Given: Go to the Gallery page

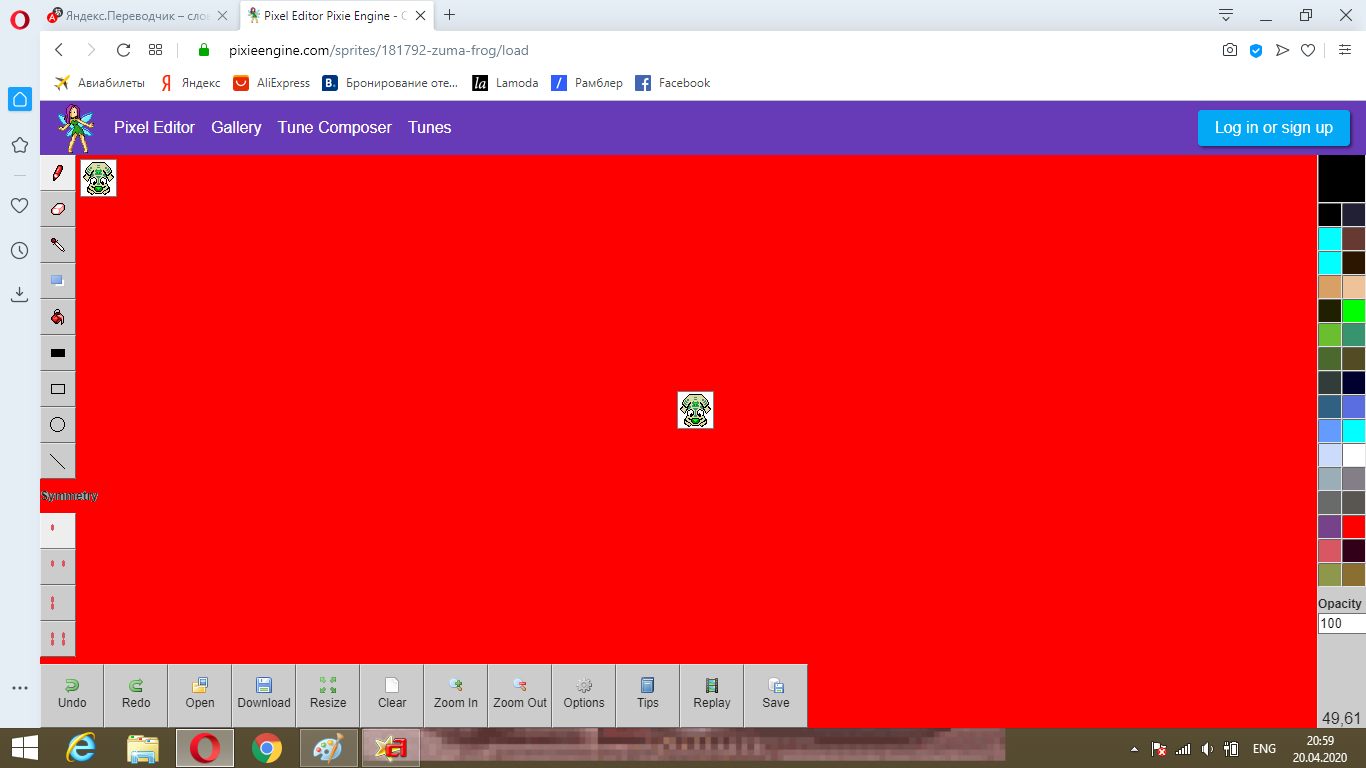Looking at the screenshot, I should click(236, 127).
